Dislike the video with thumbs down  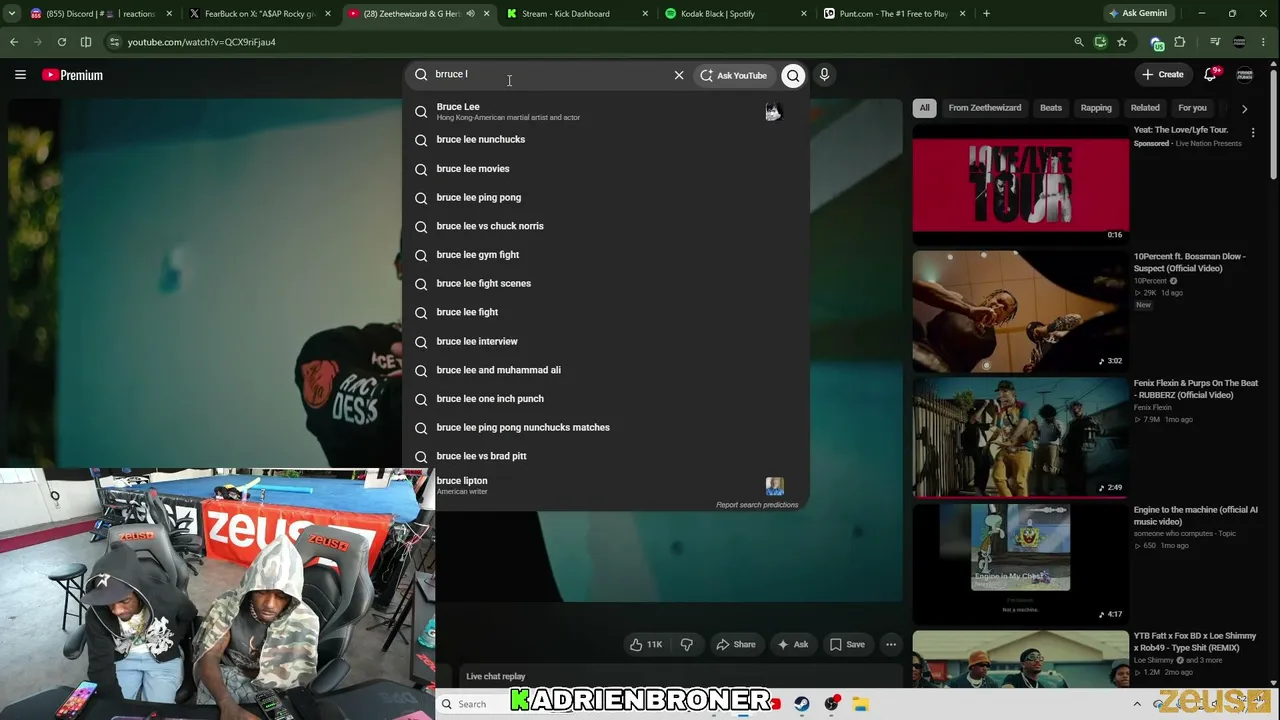point(687,645)
